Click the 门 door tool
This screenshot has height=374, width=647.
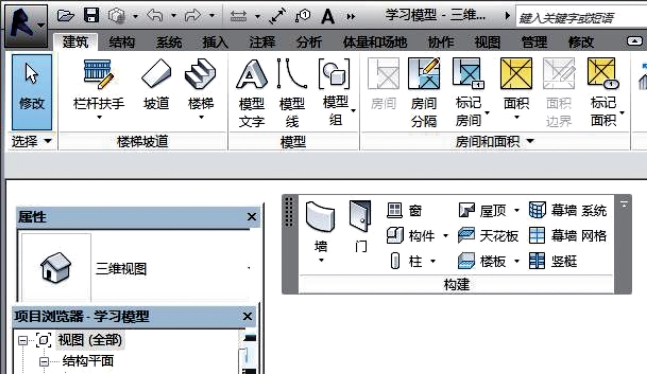click(360, 226)
